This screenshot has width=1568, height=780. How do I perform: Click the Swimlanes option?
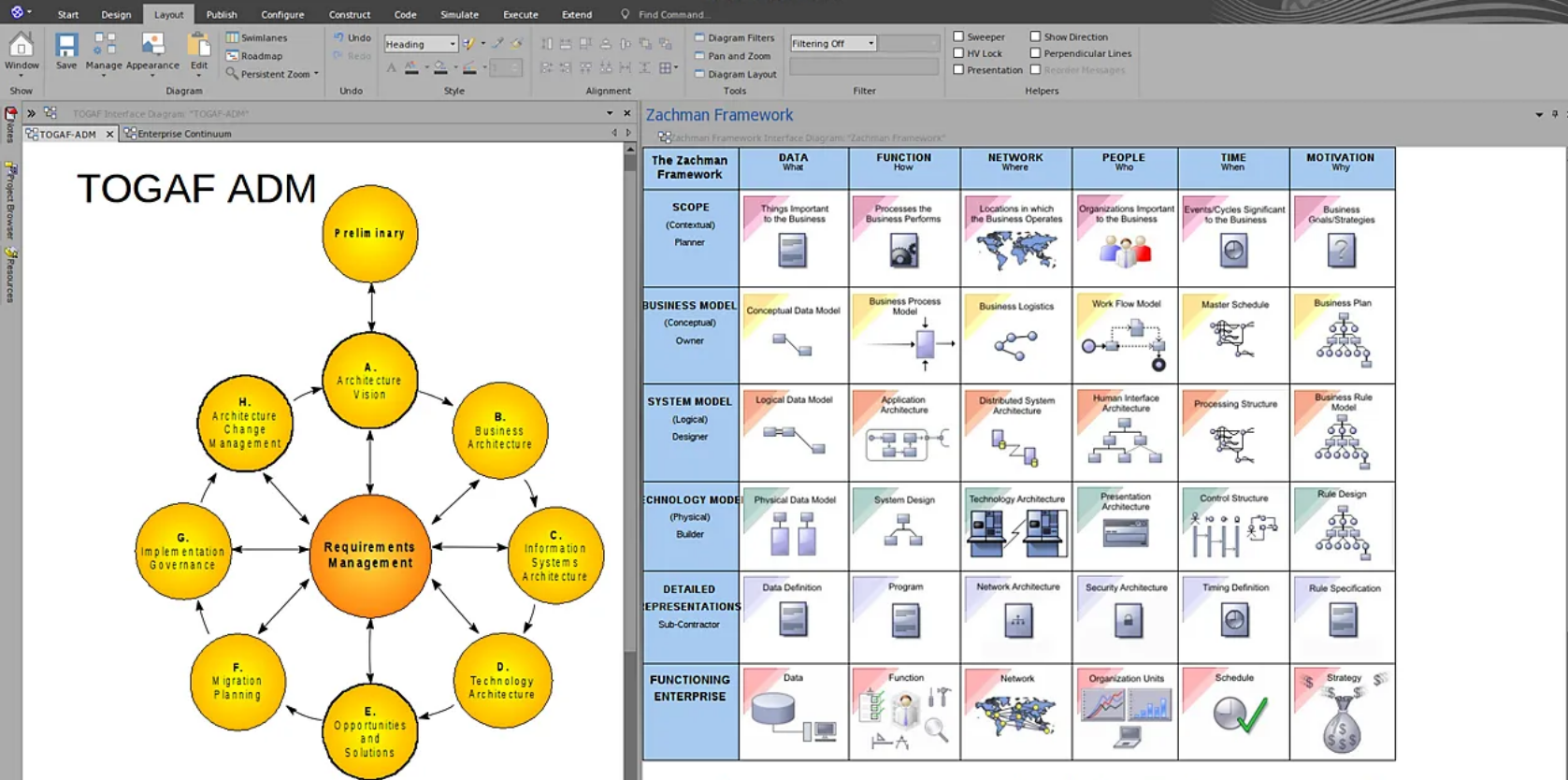click(256, 37)
